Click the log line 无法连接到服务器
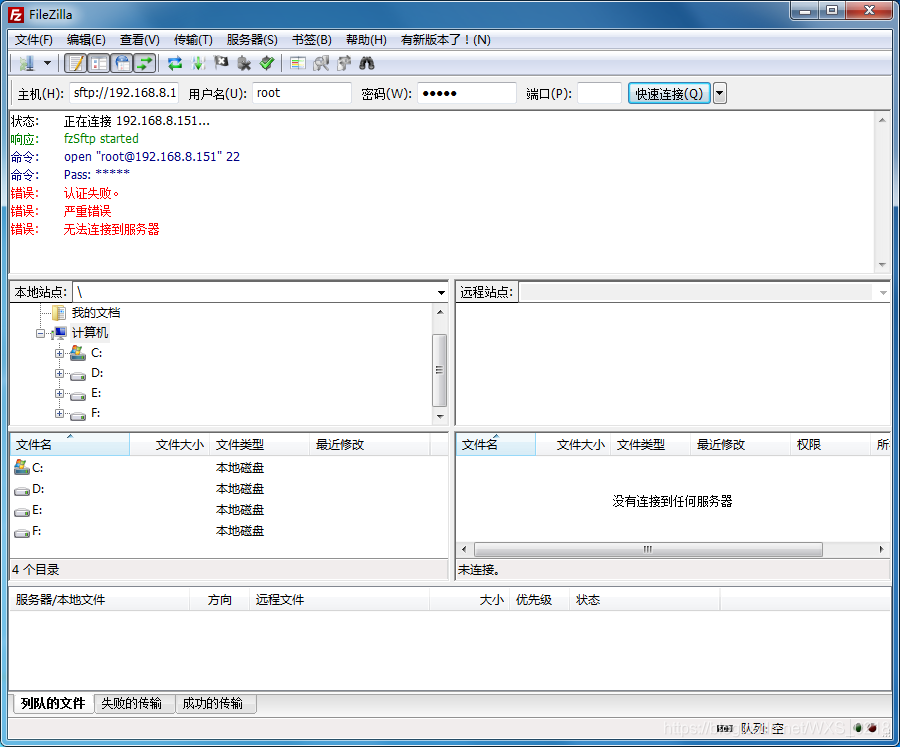 111,230
